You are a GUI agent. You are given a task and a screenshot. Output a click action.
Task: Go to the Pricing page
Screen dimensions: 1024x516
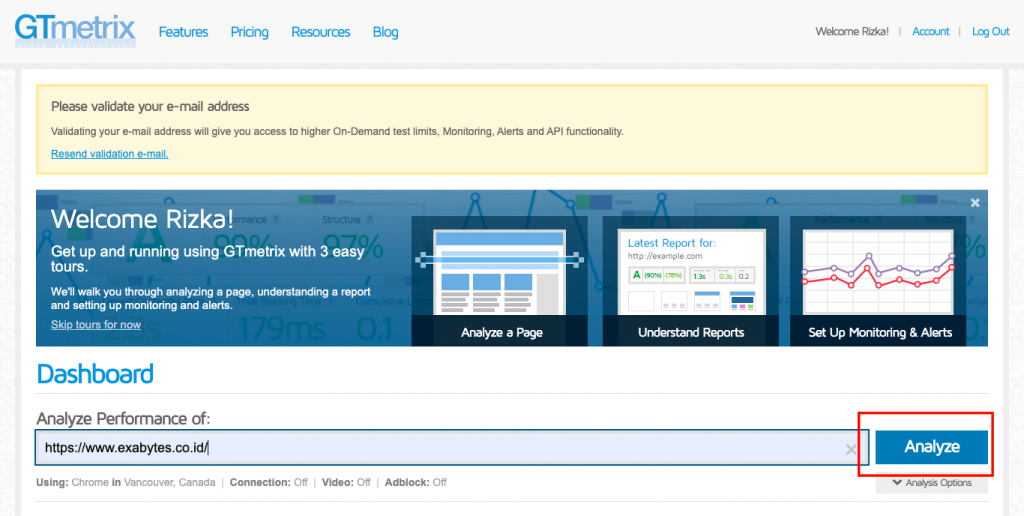249,32
